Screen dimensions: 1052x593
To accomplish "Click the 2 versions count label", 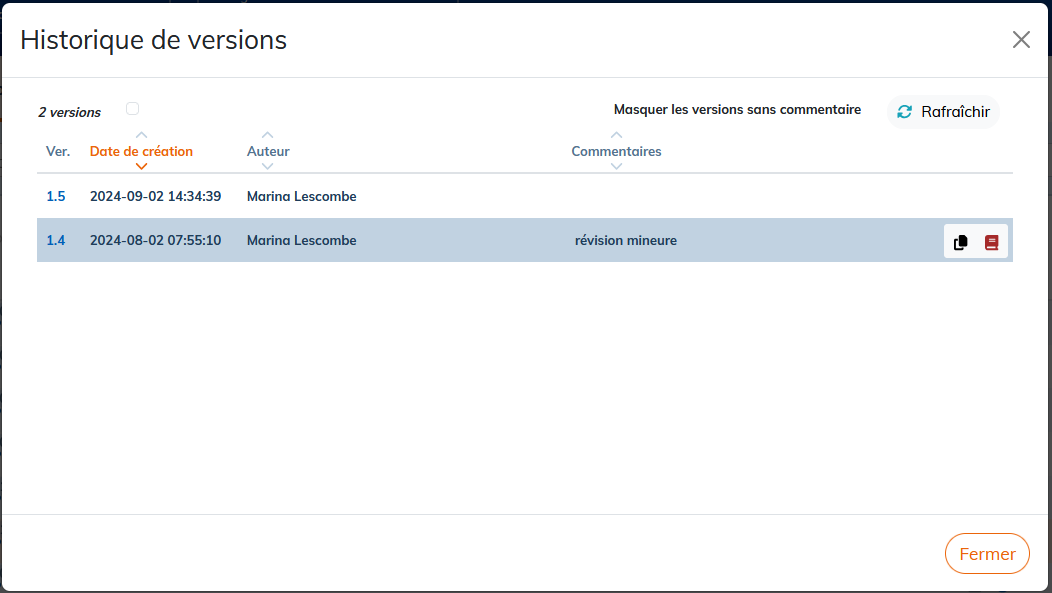I will [70, 112].
